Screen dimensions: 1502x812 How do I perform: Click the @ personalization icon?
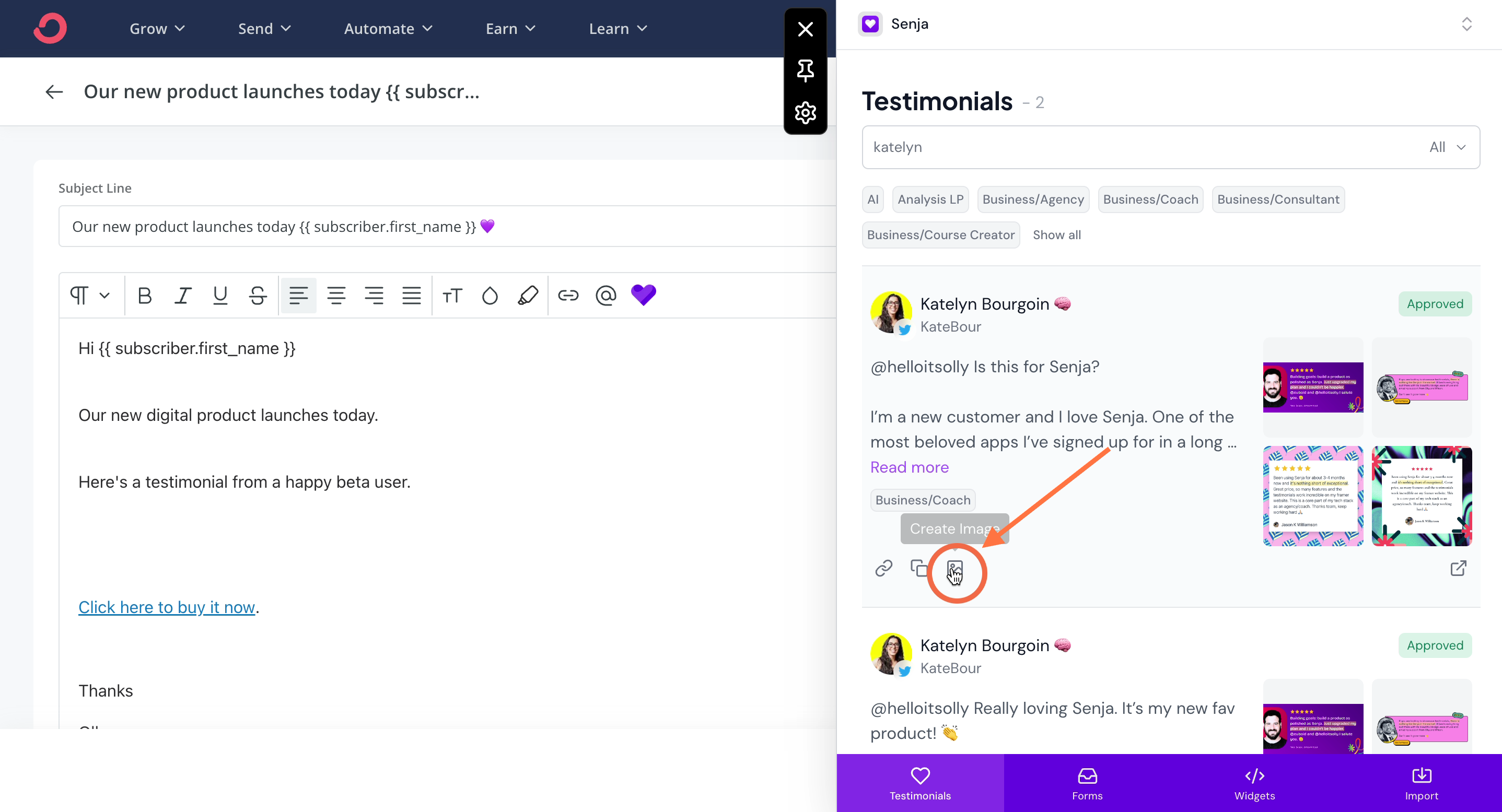coord(606,296)
